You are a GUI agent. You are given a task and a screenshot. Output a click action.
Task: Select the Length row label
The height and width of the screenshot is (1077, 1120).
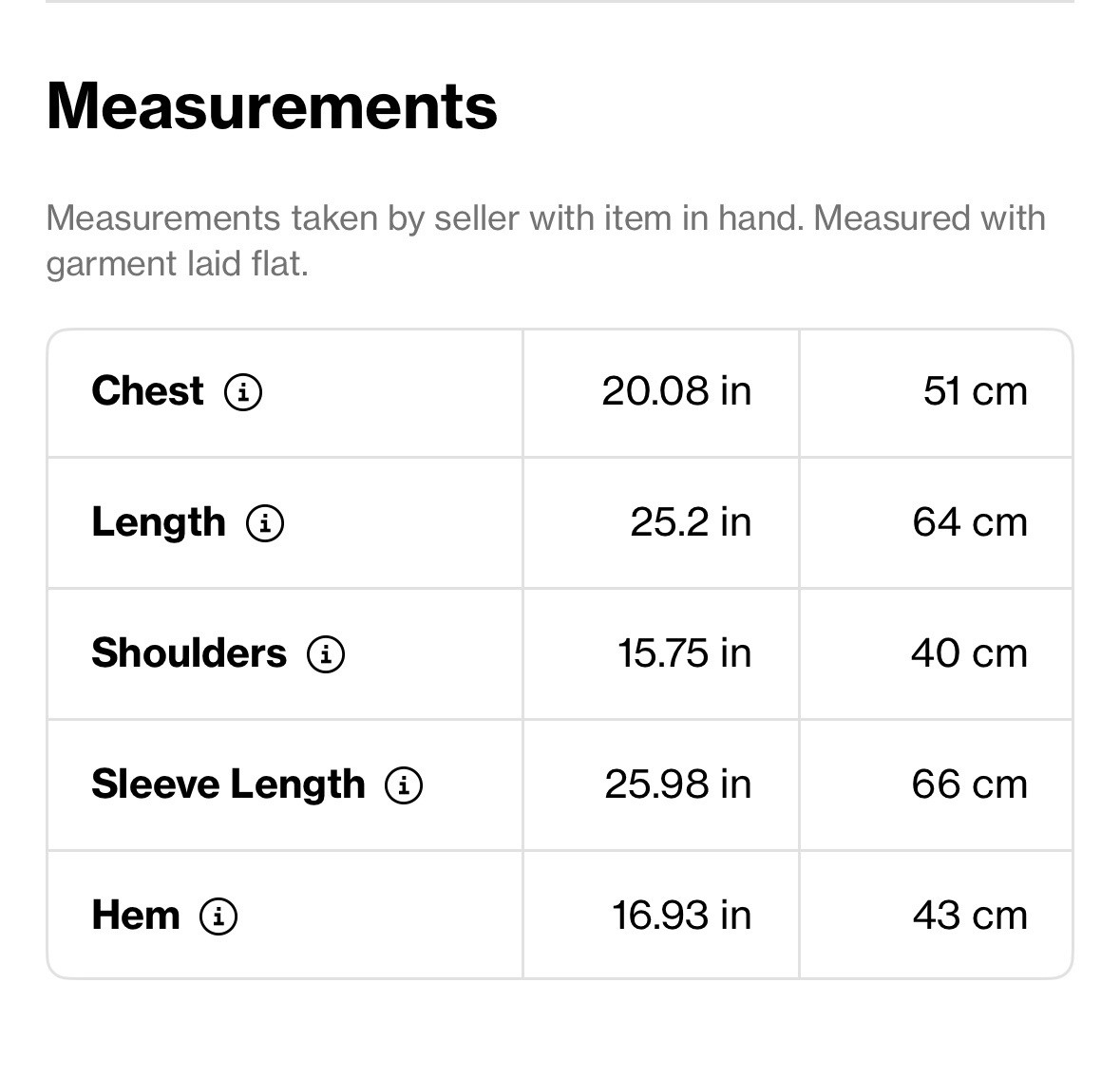coord(159,522)
